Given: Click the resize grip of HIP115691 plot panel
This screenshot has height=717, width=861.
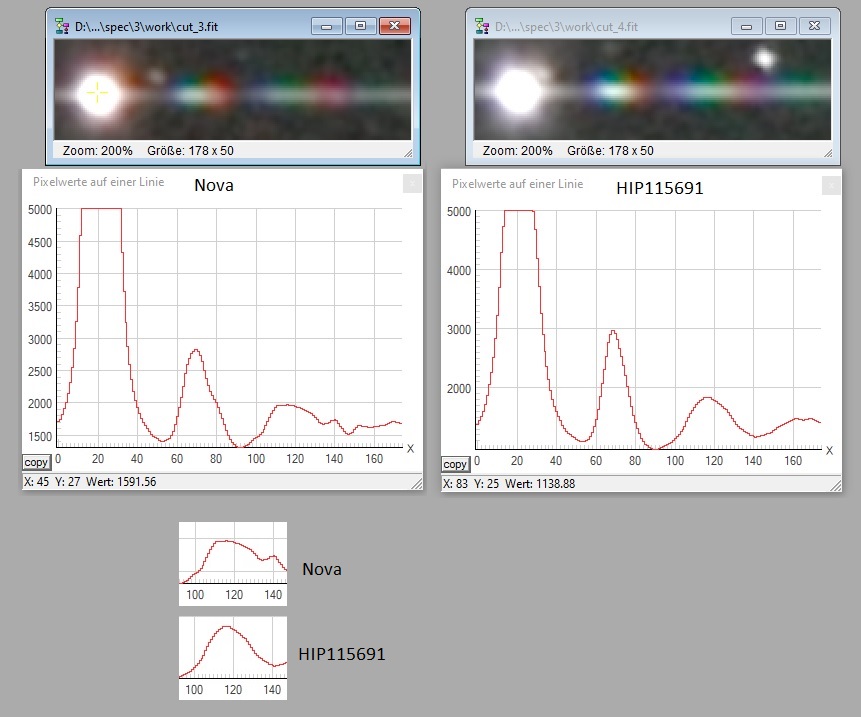Looking at the screenshot, I should coord(836,485).
